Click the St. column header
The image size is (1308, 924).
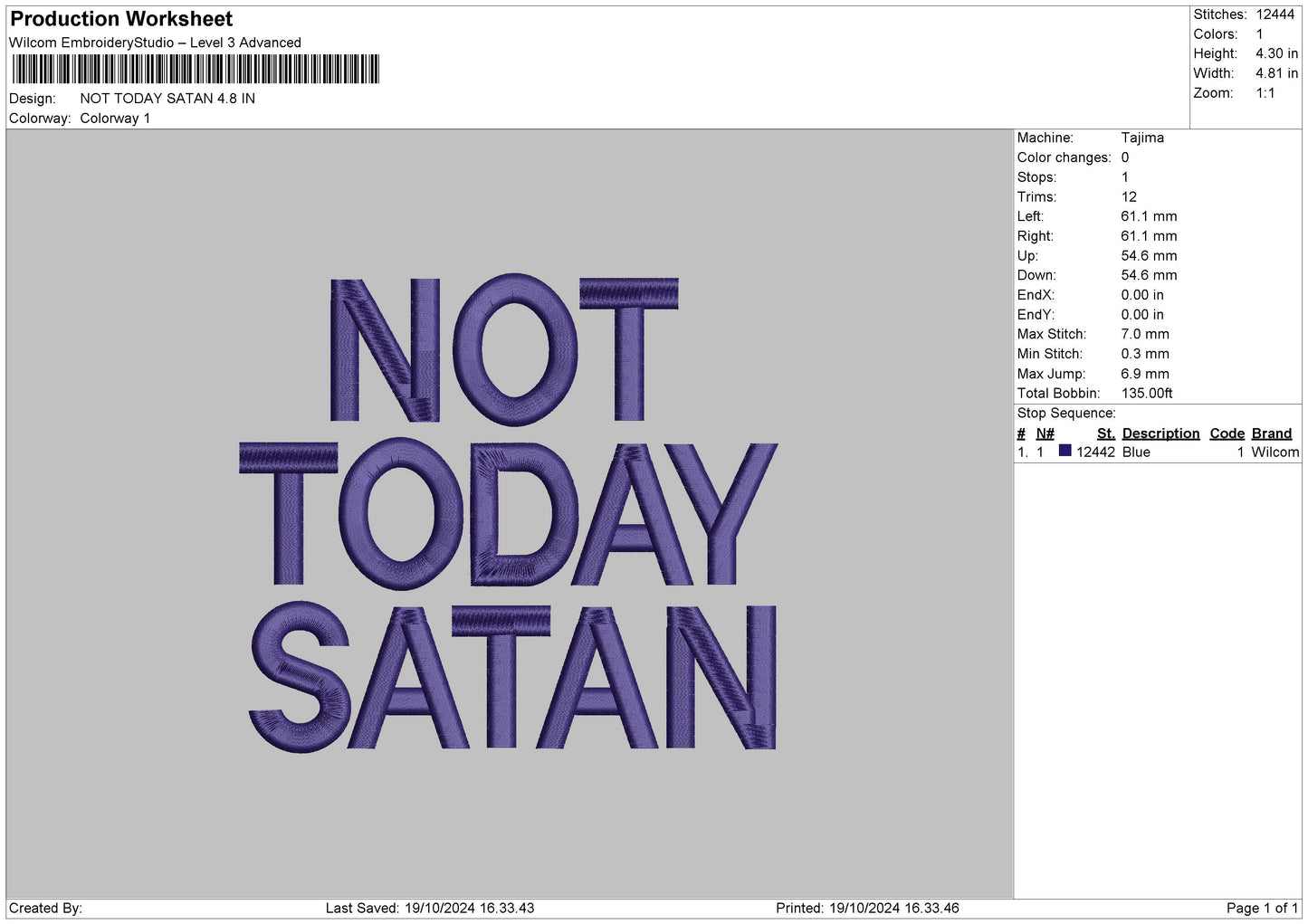(x=1106, y=433)
